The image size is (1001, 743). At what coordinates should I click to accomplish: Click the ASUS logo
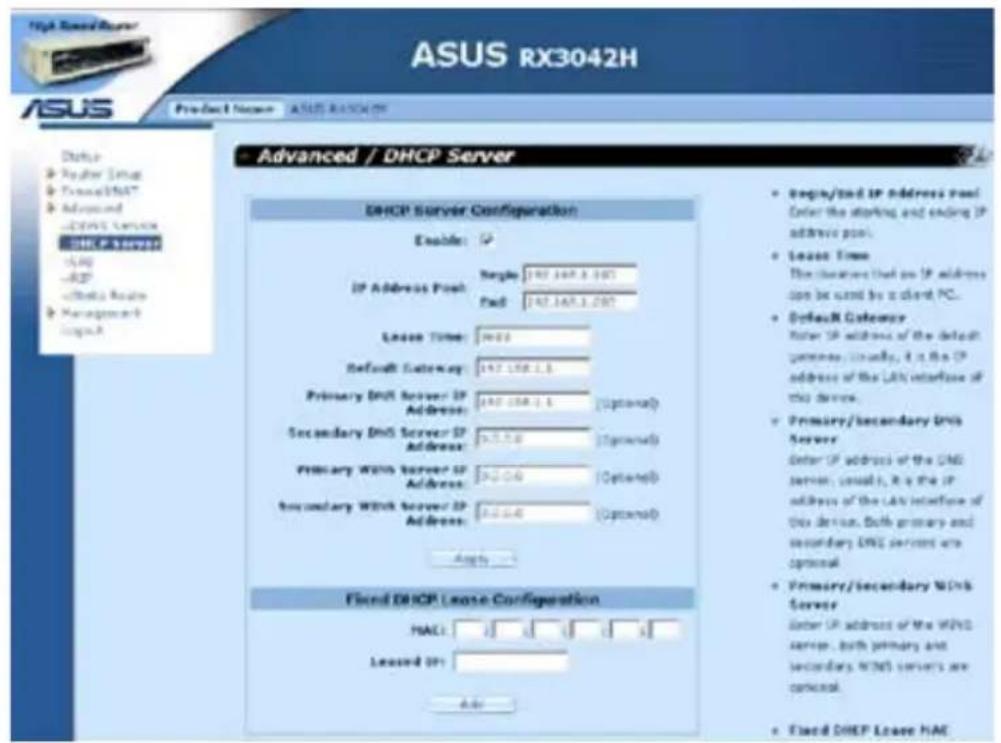(x=68, y=109)
